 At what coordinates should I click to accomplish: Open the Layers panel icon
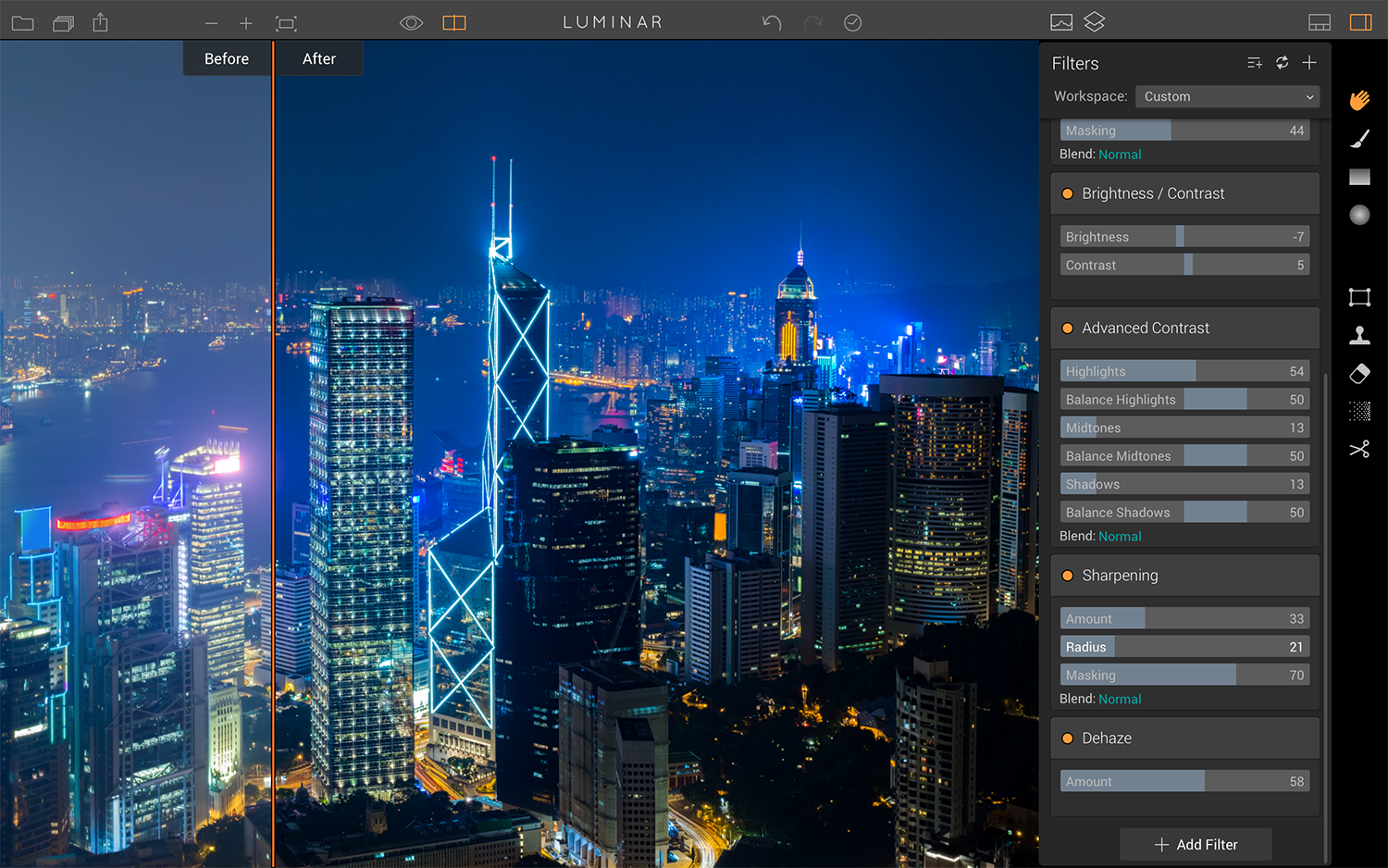[x=1095, y=22]
